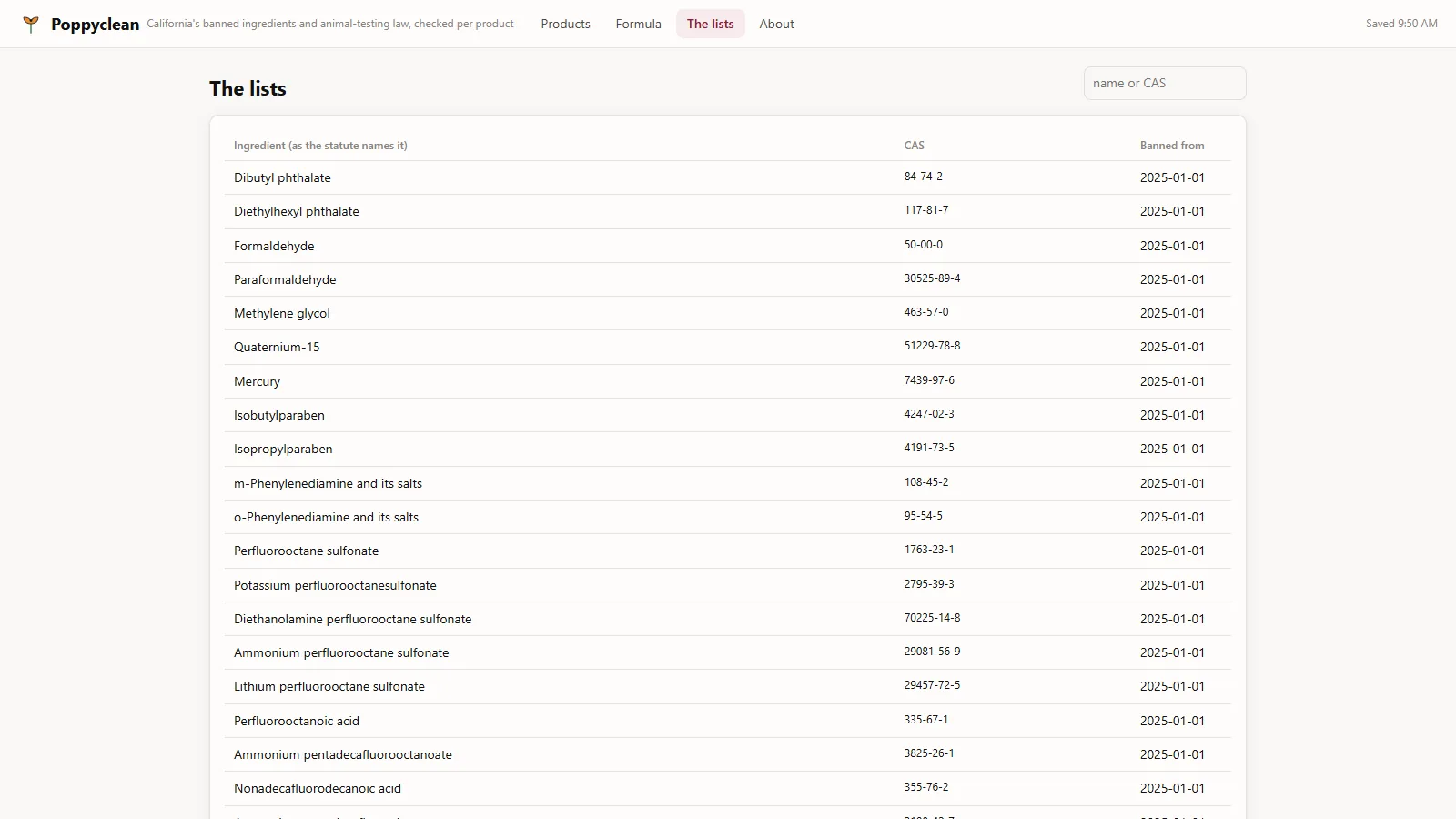
Task: Open the Products tab
Action: (x=565, y=24)
